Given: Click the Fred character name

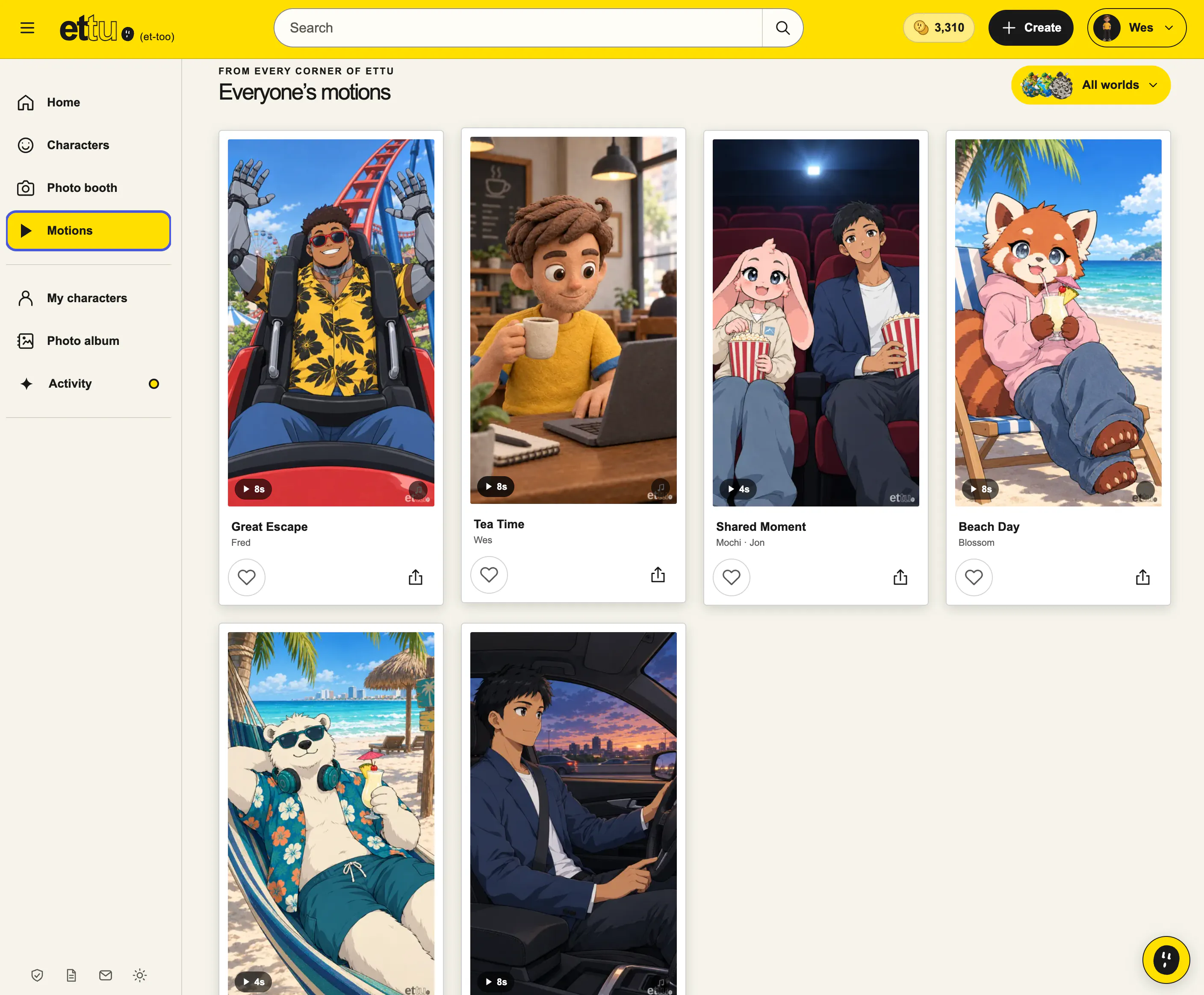Looking at the screenshot, I should (x=241, y=543).
